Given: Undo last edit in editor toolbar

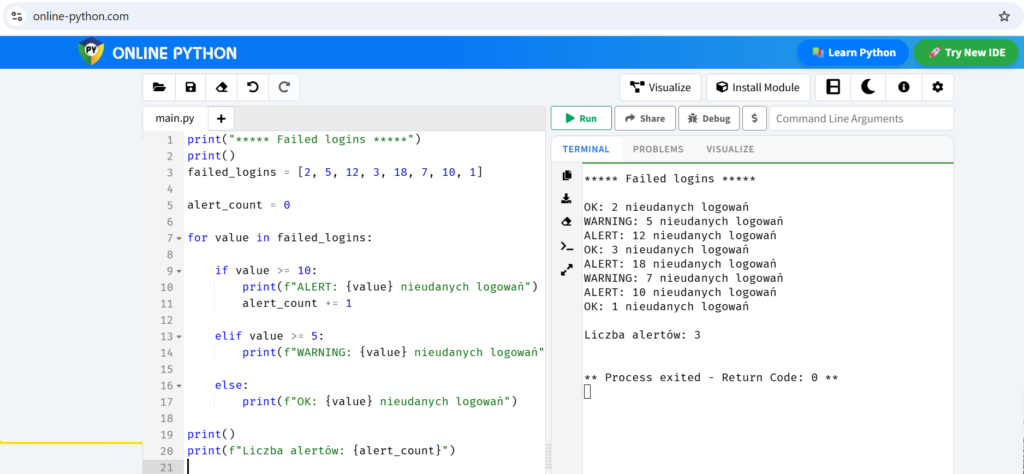Looking at the screenshot, I should (x=253, y=87).
